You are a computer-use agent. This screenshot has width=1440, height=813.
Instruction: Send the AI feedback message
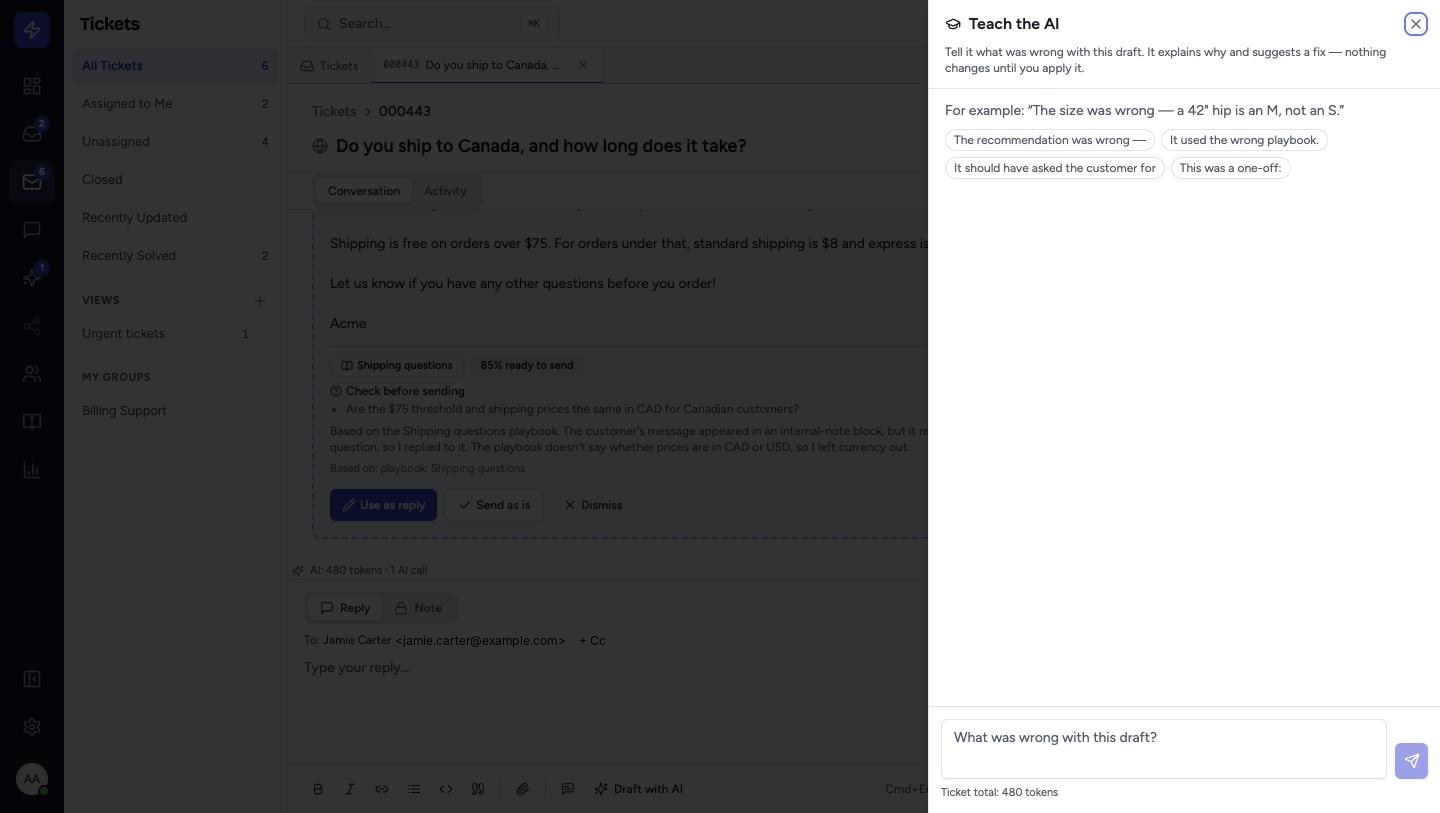1411,761
